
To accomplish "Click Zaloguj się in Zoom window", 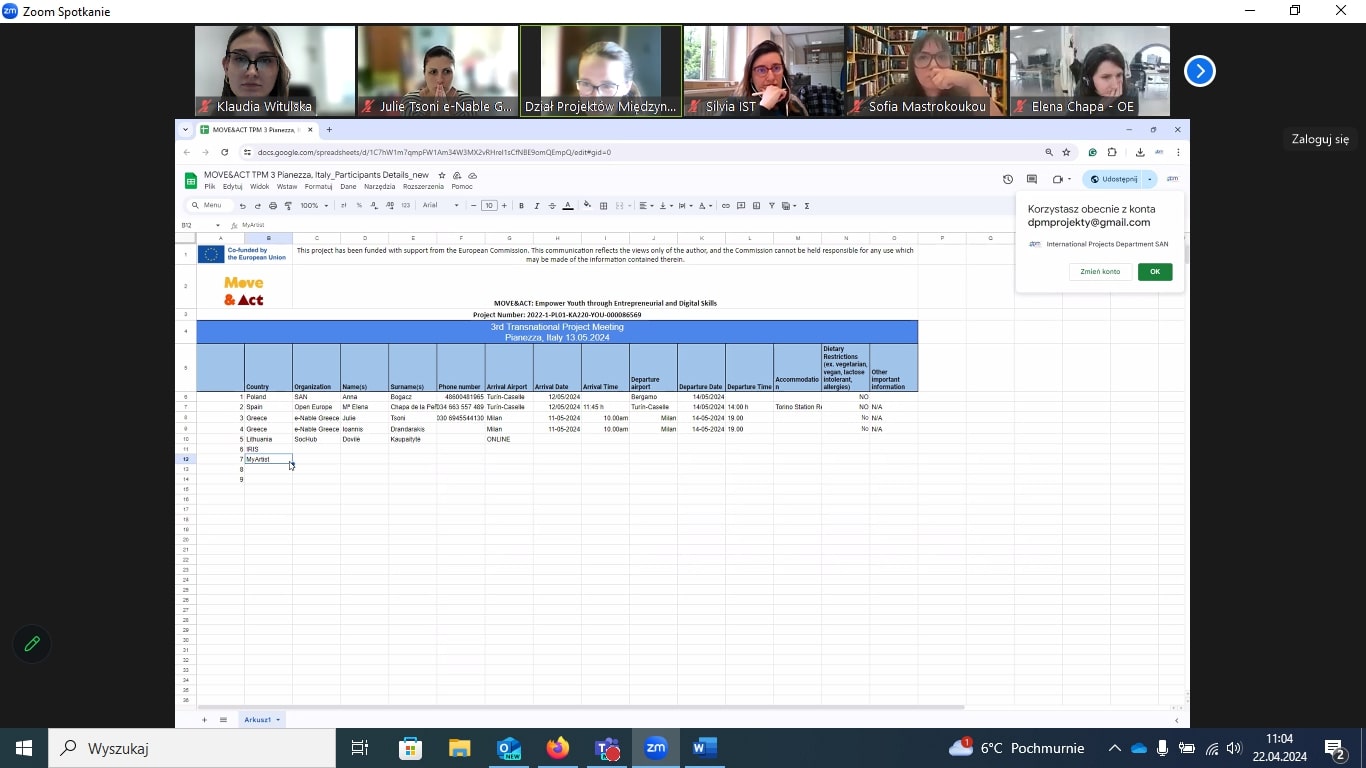I will pyautogui.click(x=1320, y=140).
